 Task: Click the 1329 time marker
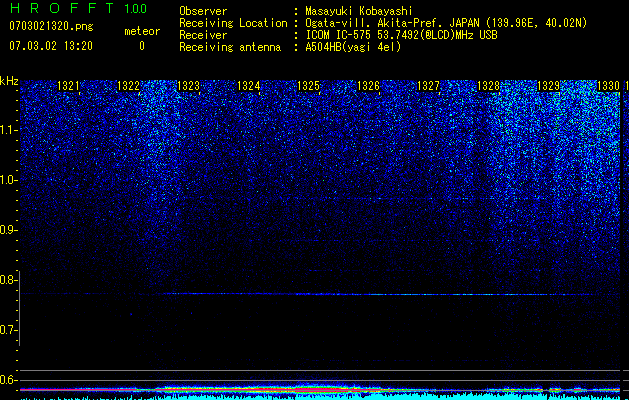[x=548, y=85]
